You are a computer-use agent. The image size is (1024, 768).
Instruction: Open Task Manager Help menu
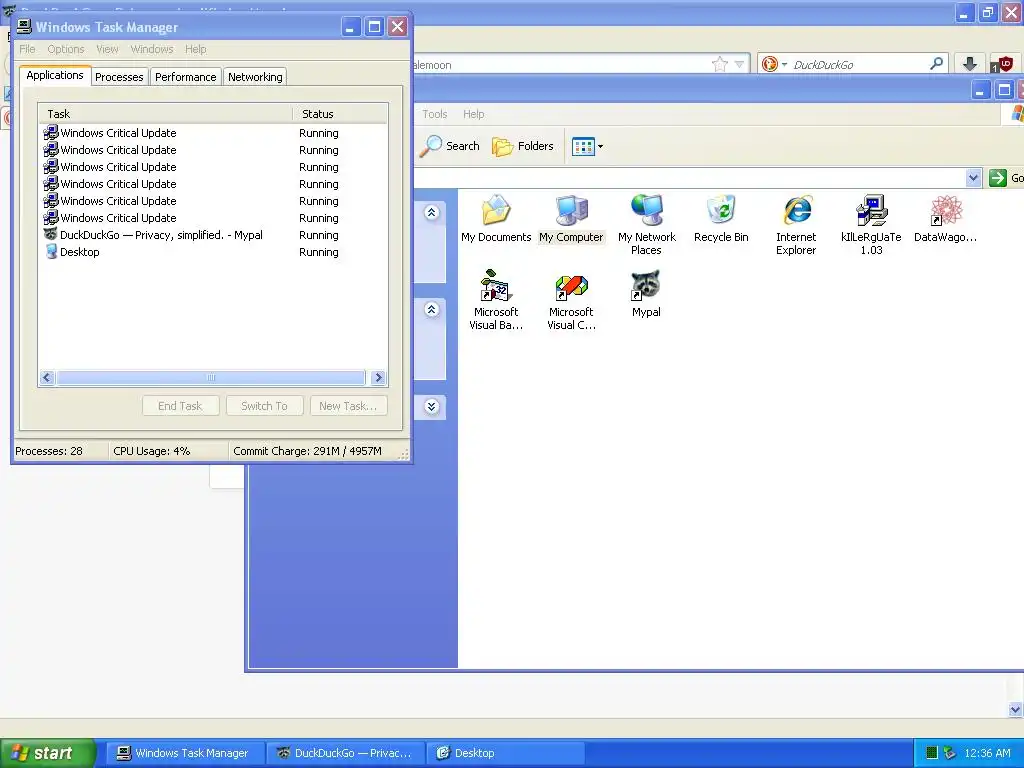coord(195,49)
